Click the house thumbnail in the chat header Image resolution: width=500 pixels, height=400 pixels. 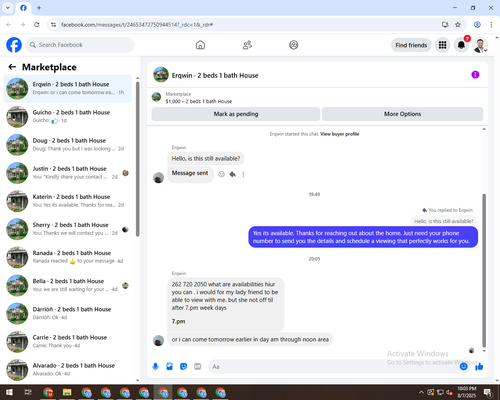[x=161, y=75]
